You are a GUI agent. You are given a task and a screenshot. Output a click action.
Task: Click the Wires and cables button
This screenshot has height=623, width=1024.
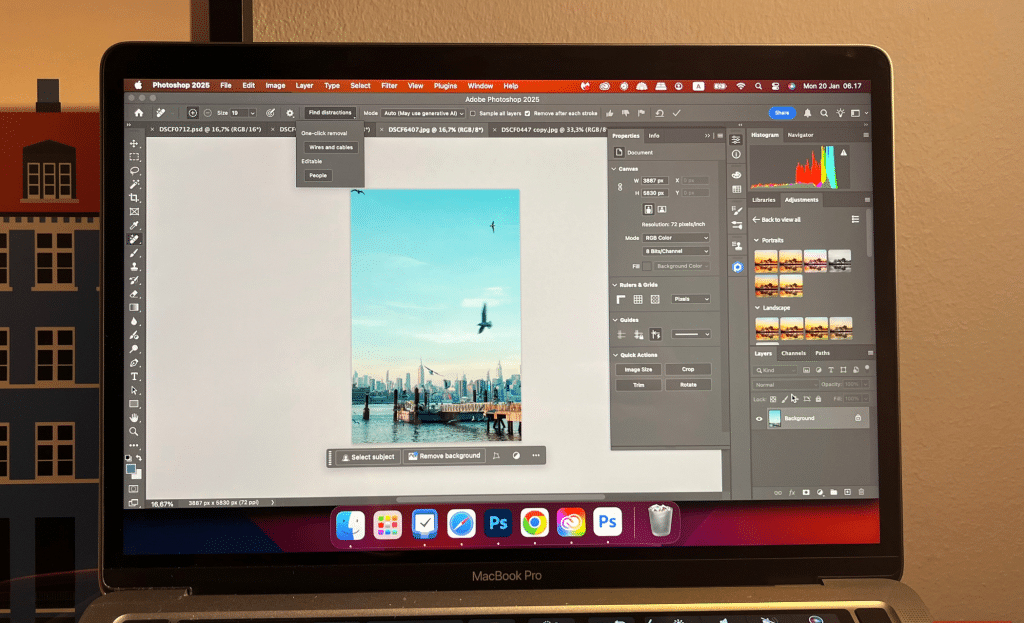pos(331,147)
